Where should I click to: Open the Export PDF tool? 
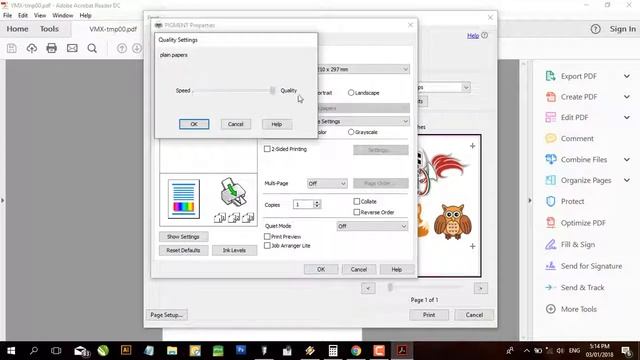coord(578,76)
